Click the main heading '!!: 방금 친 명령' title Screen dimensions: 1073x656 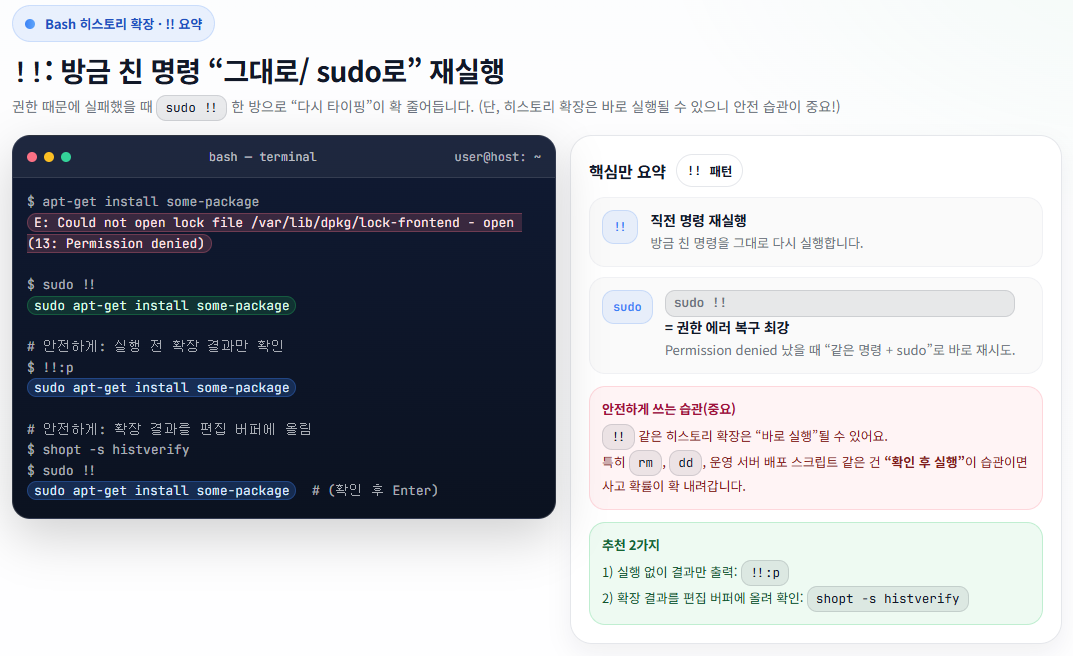click(x=260, y=70)
